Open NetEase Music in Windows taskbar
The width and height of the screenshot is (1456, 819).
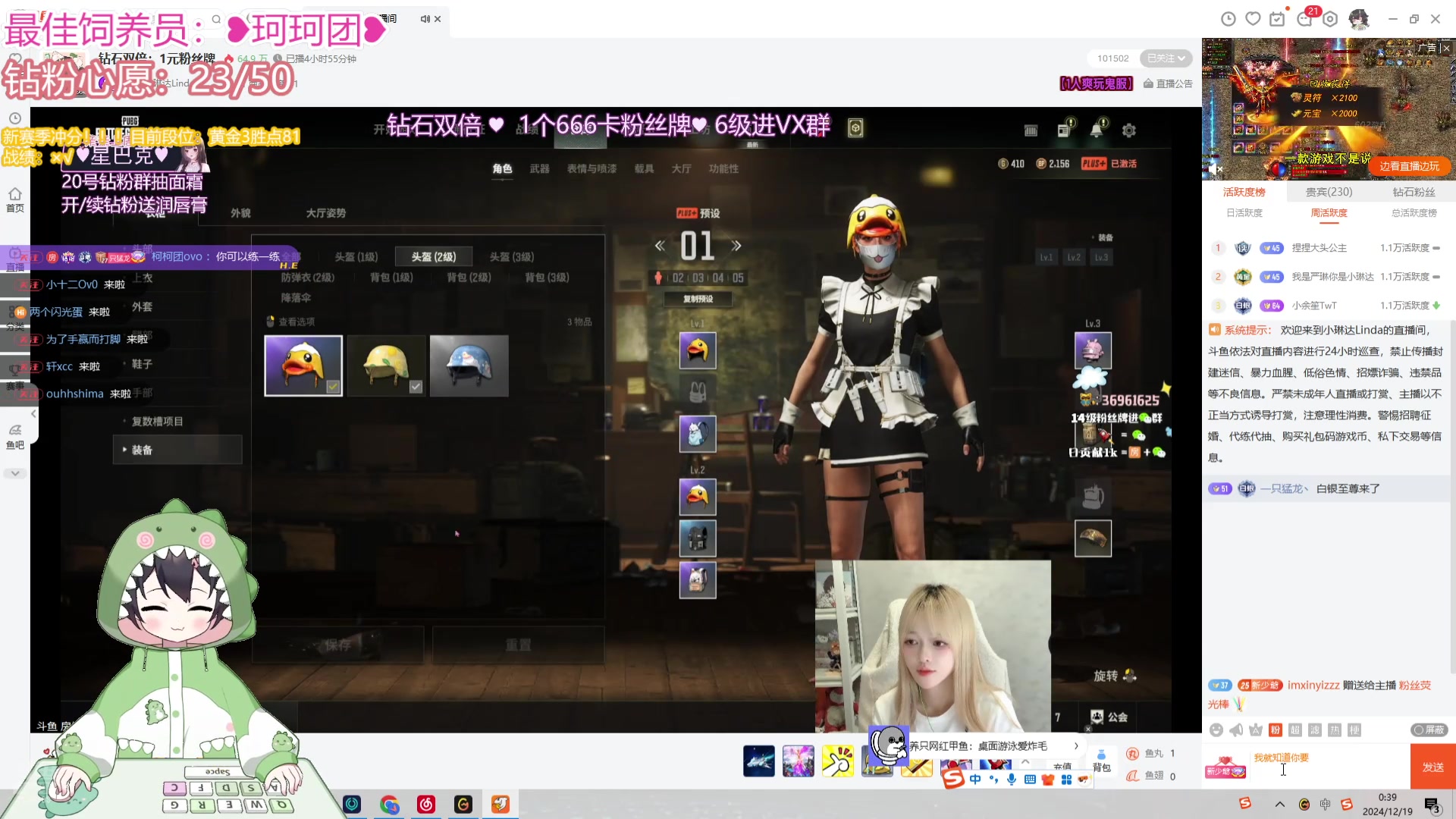[x=426, y=804]
